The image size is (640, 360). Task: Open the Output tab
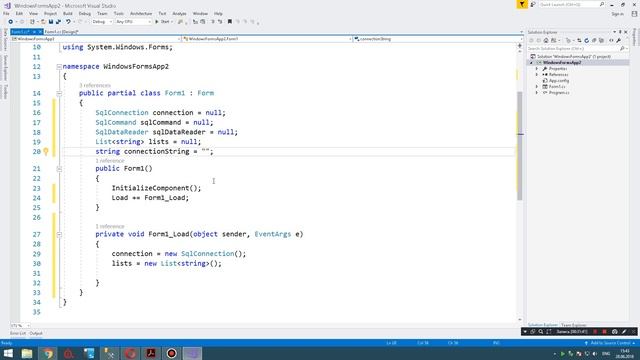tap(36, 333)
